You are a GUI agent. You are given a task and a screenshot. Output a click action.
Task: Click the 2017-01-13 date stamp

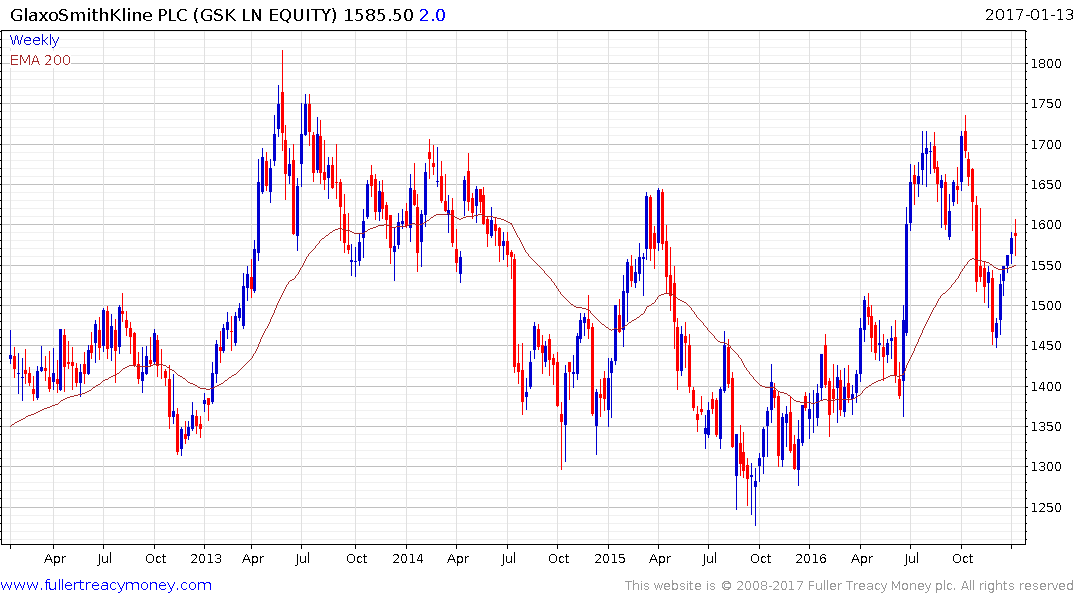pos(1028,14)
